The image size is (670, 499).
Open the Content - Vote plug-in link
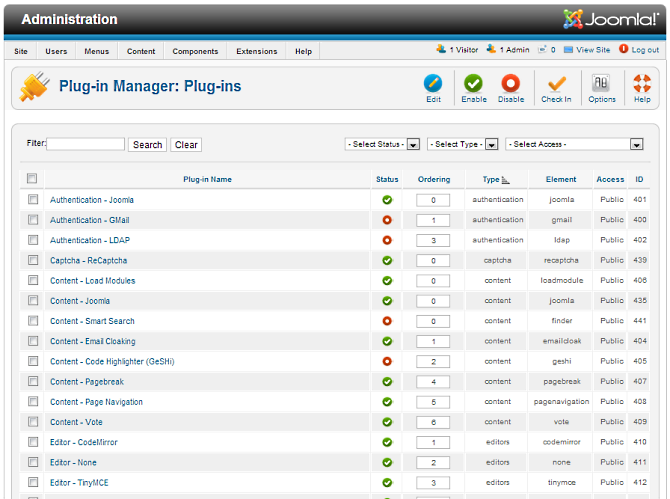tap(76, 422)
